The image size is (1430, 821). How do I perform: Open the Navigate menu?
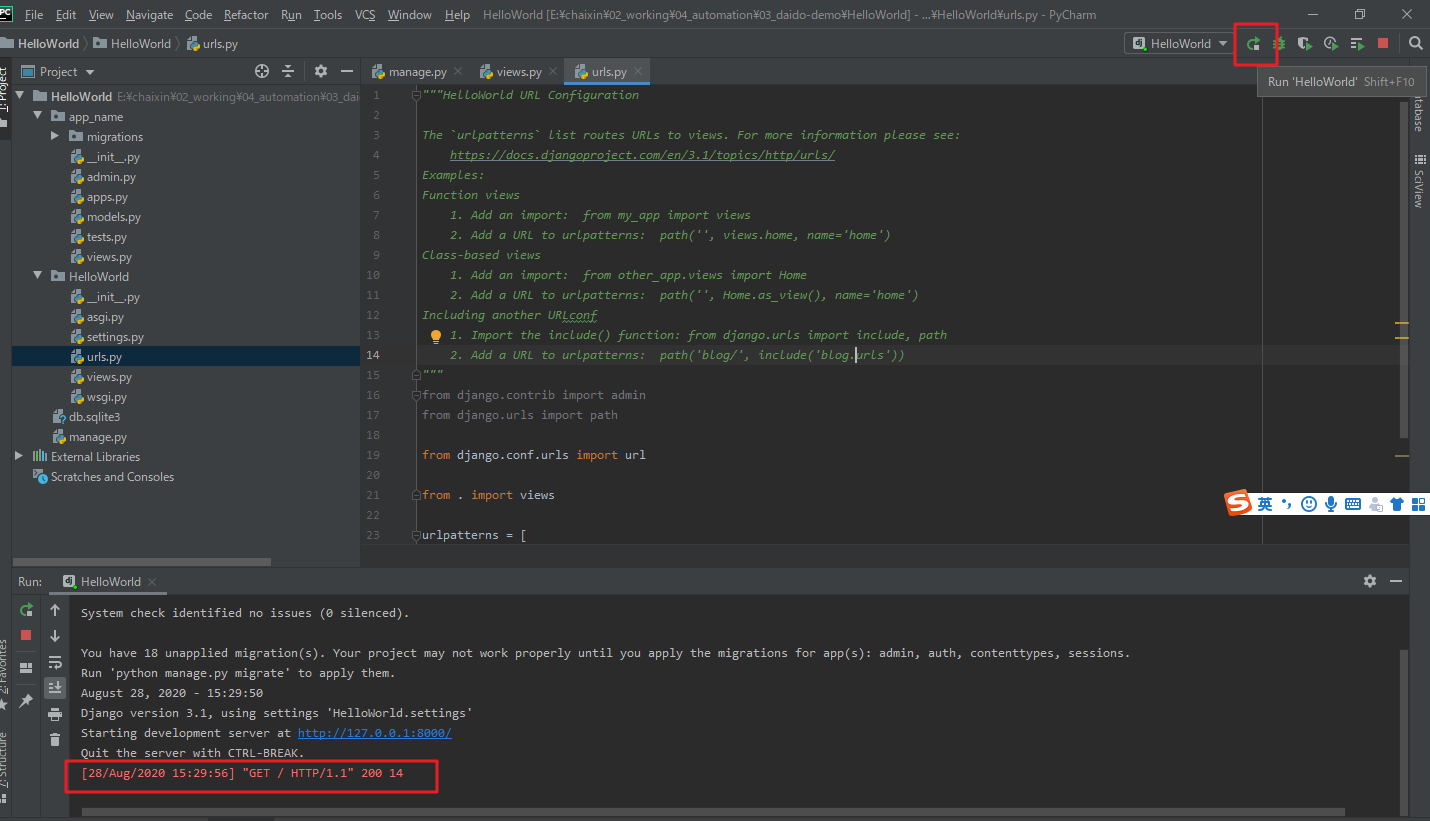click(x=150, y=15)
